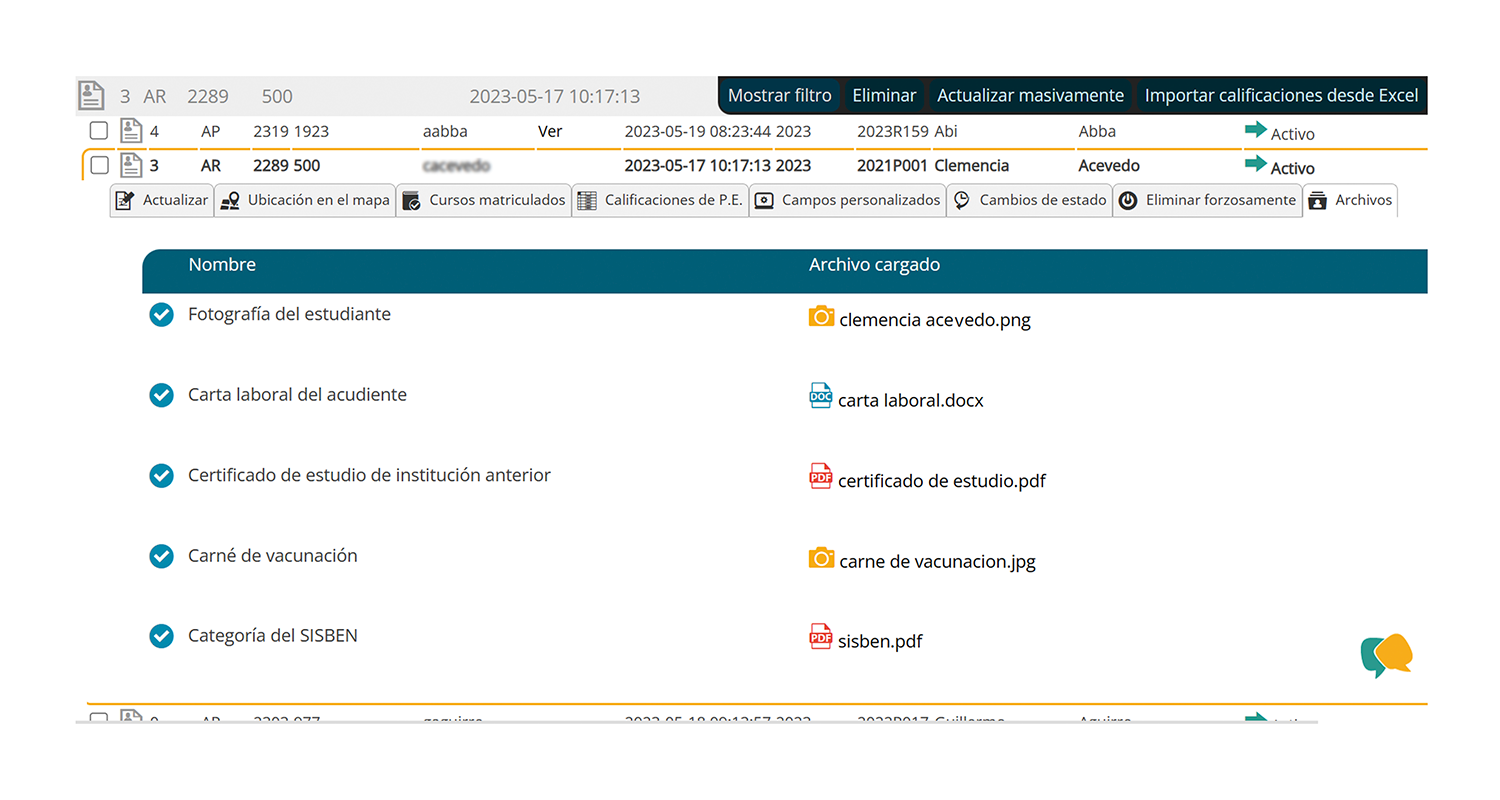1500x800 pixels.
Task: Click the student record icon for Clemencia row
Action: 131,165
